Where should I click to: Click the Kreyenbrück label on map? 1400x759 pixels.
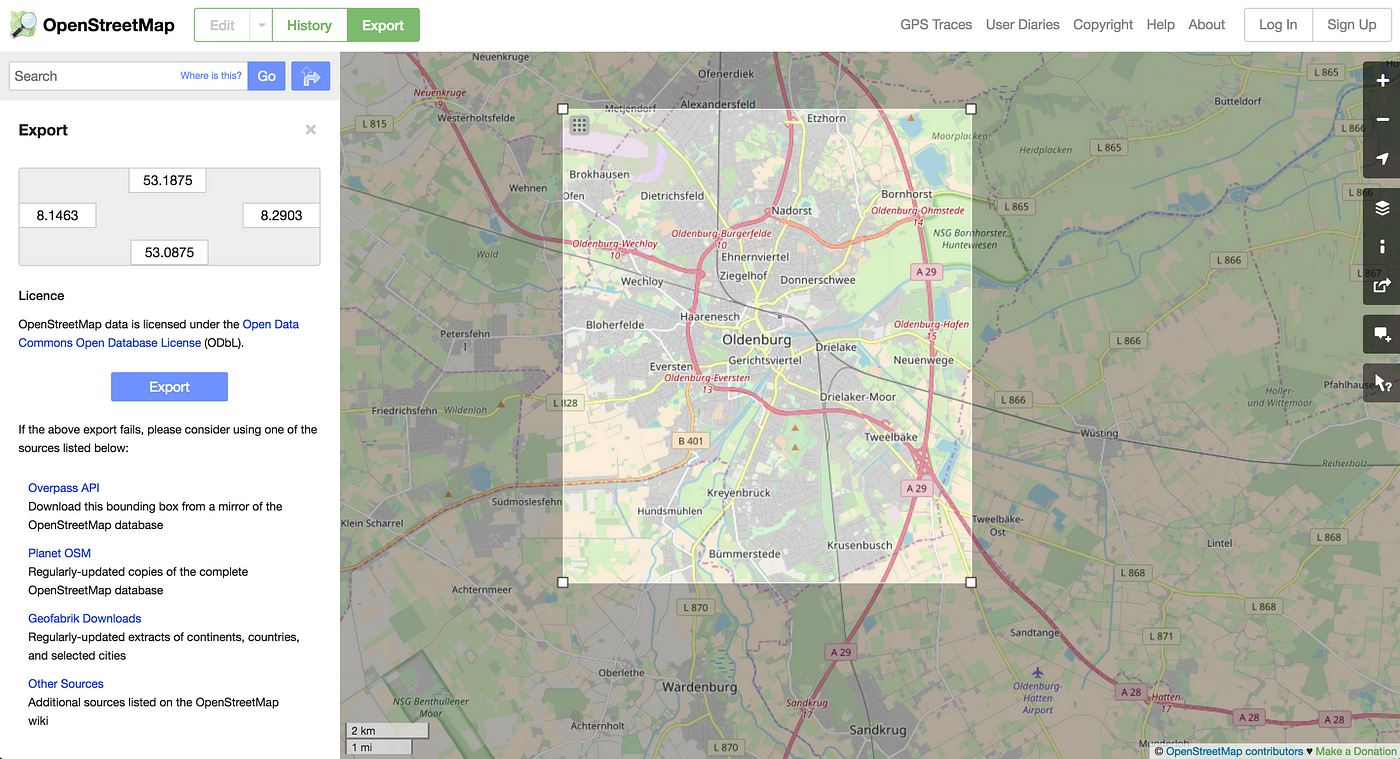point(739,493)
